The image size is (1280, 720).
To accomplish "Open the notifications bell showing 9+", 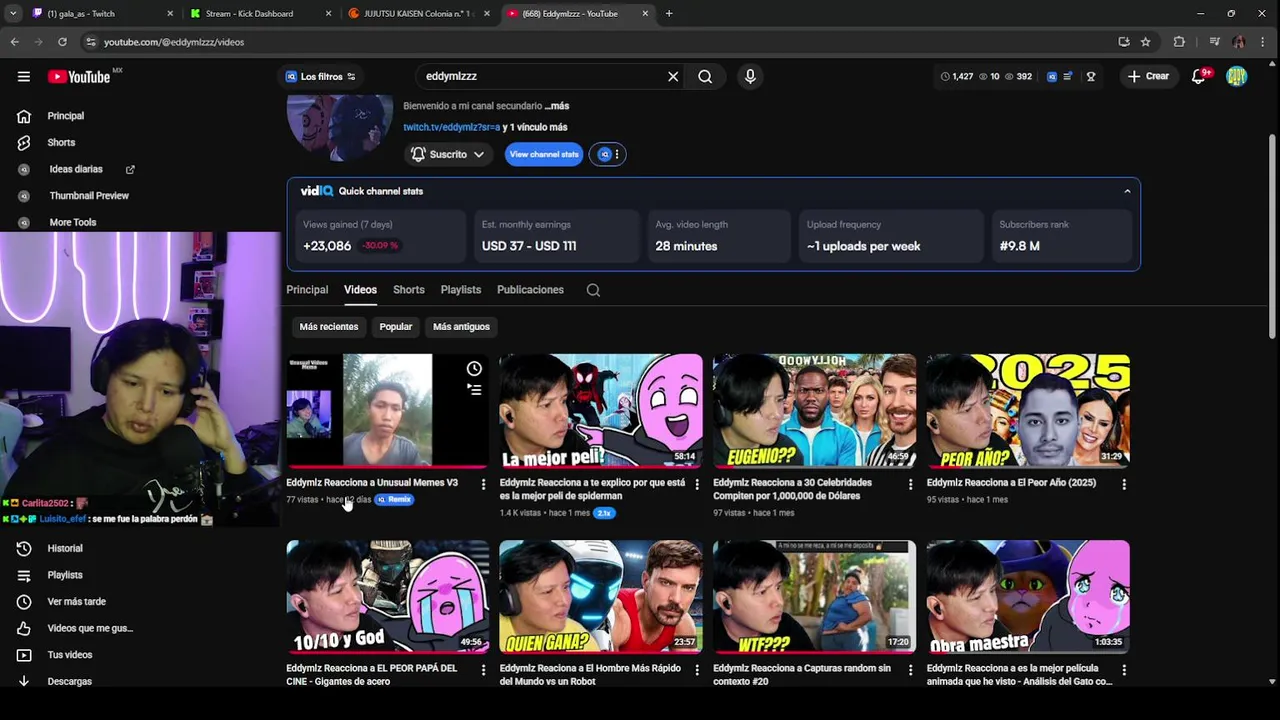I will pos(1199,76).
